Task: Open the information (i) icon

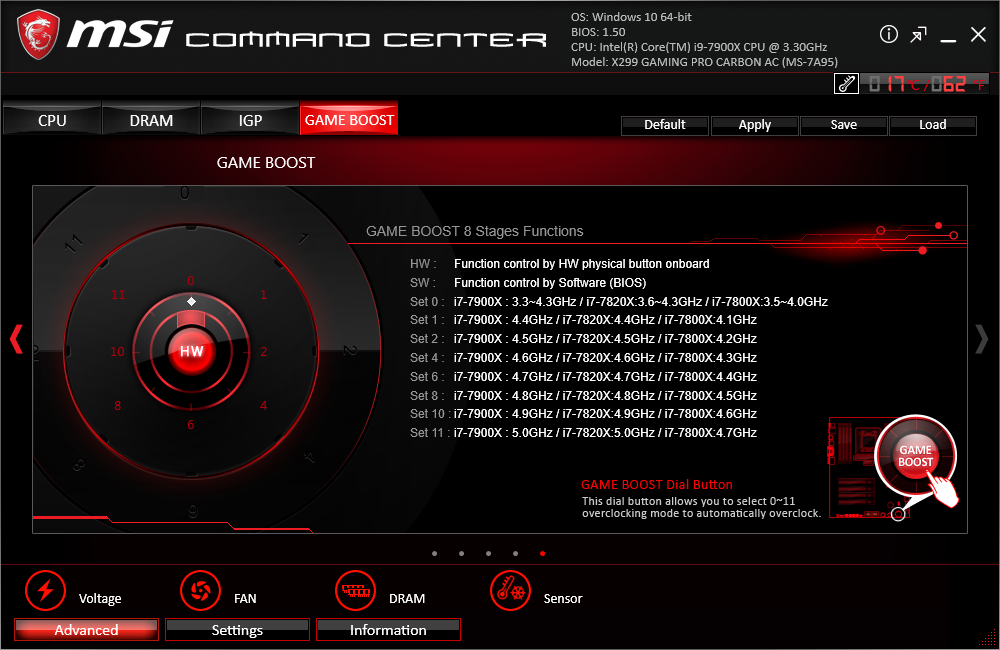Action: (888, 34)
